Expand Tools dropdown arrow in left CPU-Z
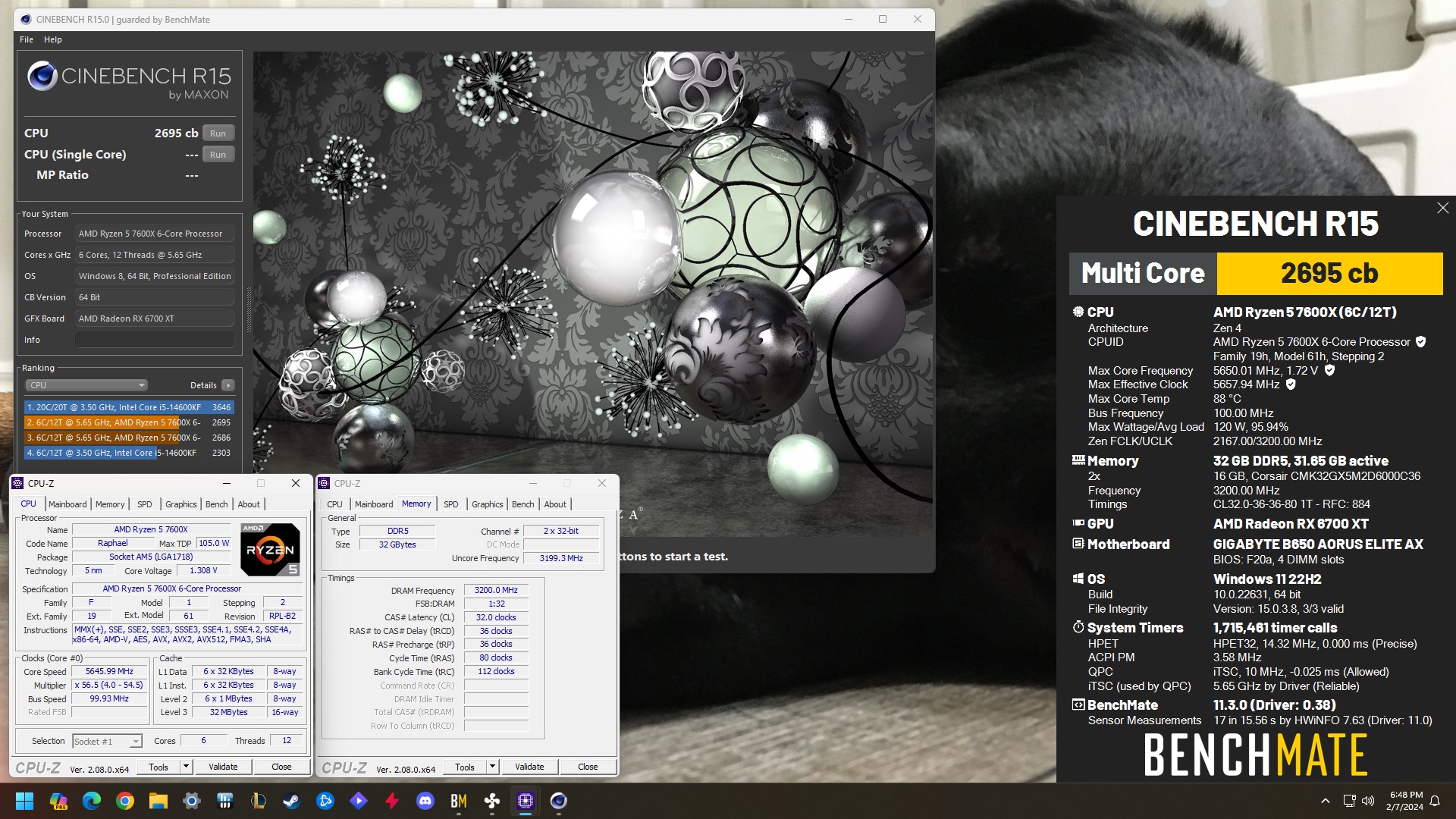 click(186, 767)
